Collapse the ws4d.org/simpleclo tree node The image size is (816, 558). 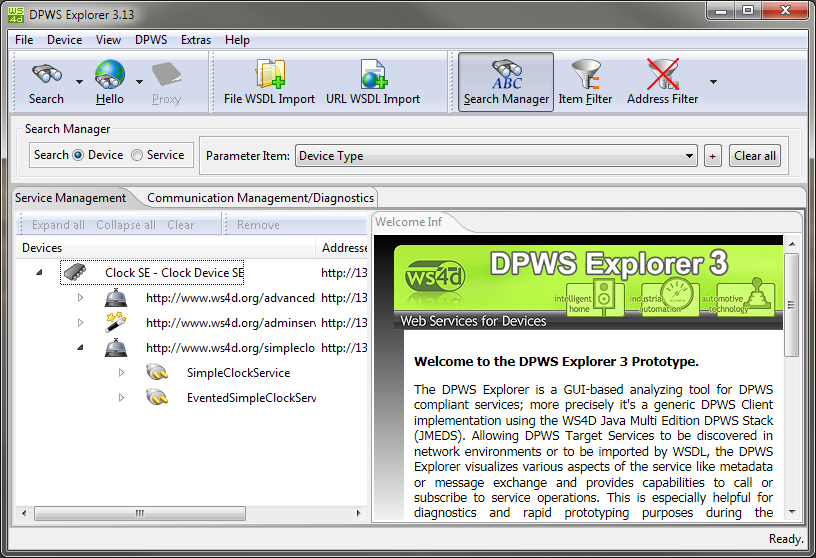[x=80, y=347]
